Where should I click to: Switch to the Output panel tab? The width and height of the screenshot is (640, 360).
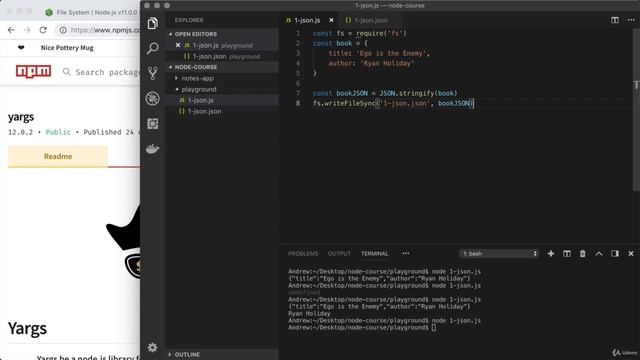(x=339, y=253)
